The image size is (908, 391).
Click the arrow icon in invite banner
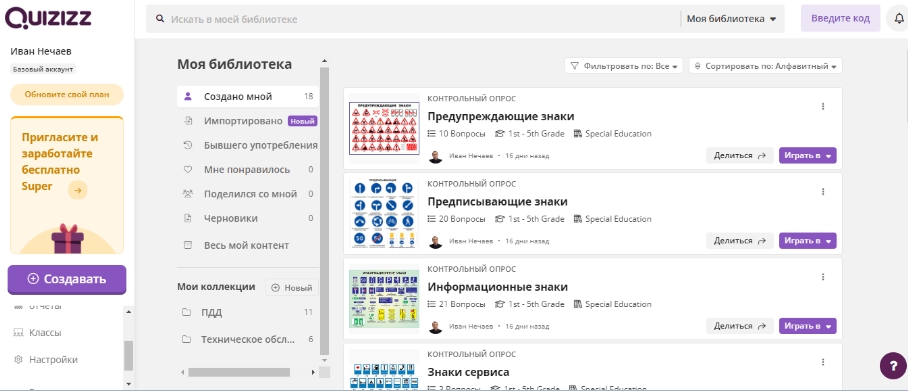pos(78,189)
